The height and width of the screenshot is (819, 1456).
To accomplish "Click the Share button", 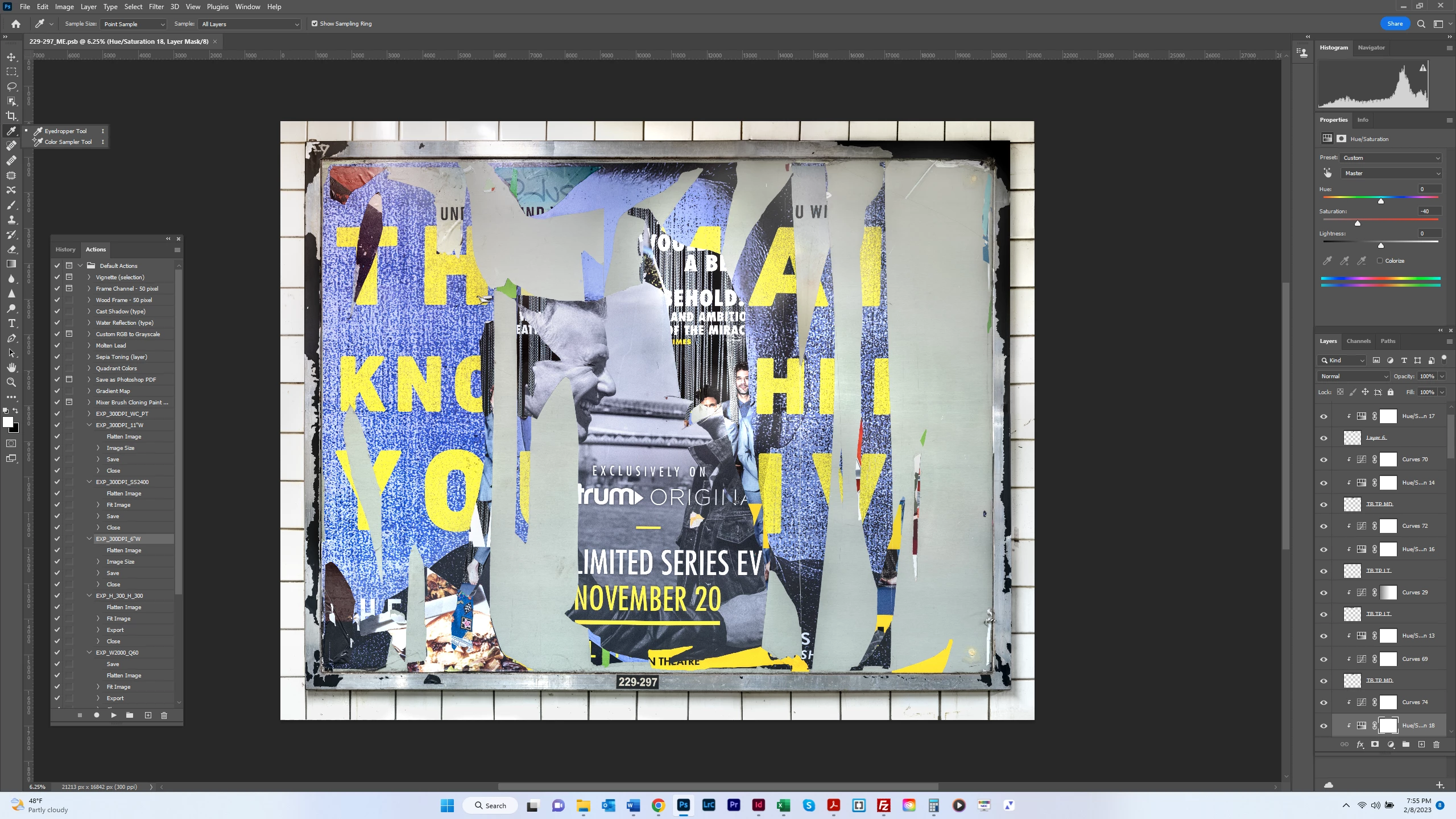I will coord(1395,23).
